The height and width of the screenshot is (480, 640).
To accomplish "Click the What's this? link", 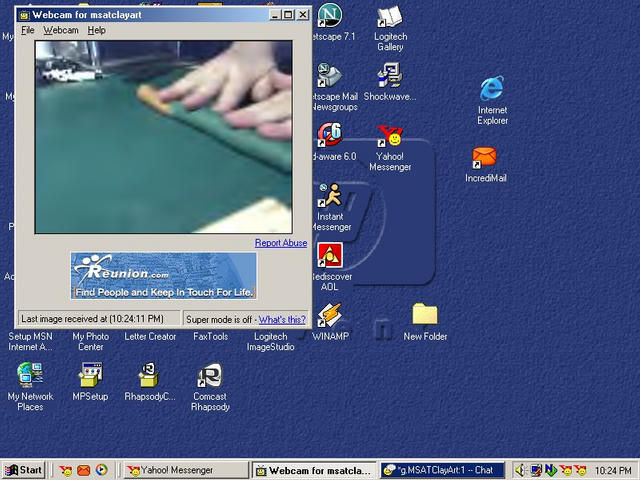I will (x=282, y=320).
